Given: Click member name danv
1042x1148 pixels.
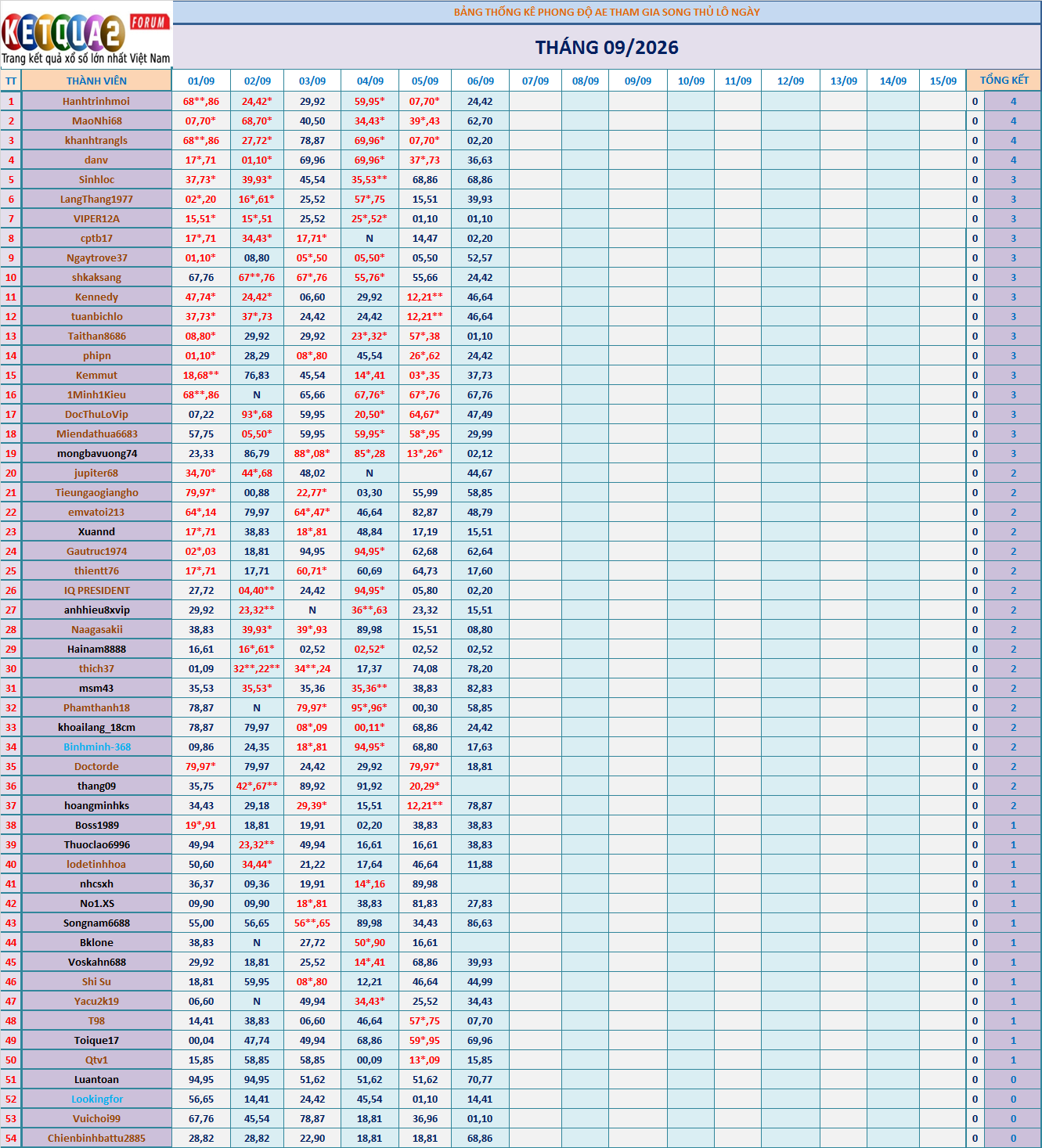Looking at the screenshot, I should [x=96, y=160].
